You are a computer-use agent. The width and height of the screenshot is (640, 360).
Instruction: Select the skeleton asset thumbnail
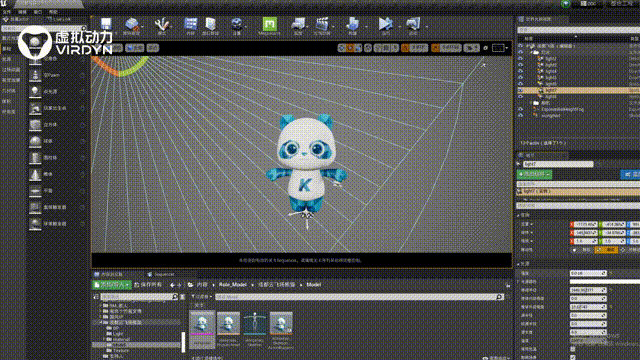tap(255, 323)
